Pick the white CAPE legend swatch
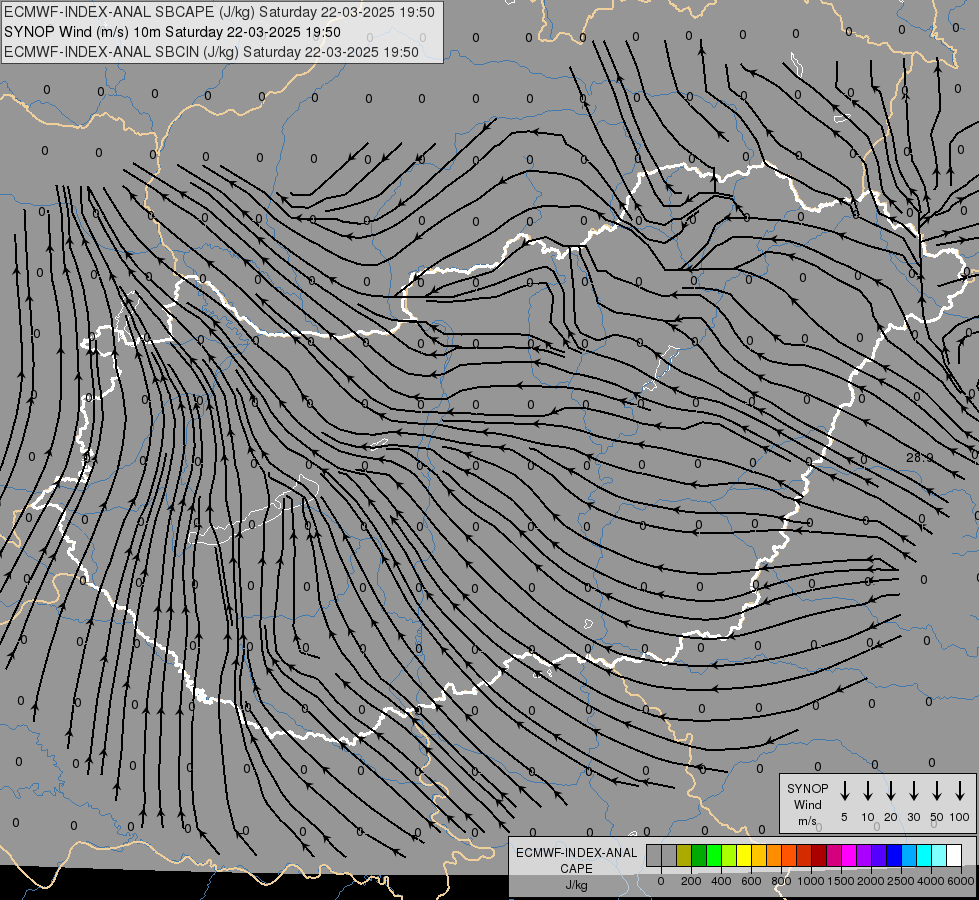 point(954,855)
